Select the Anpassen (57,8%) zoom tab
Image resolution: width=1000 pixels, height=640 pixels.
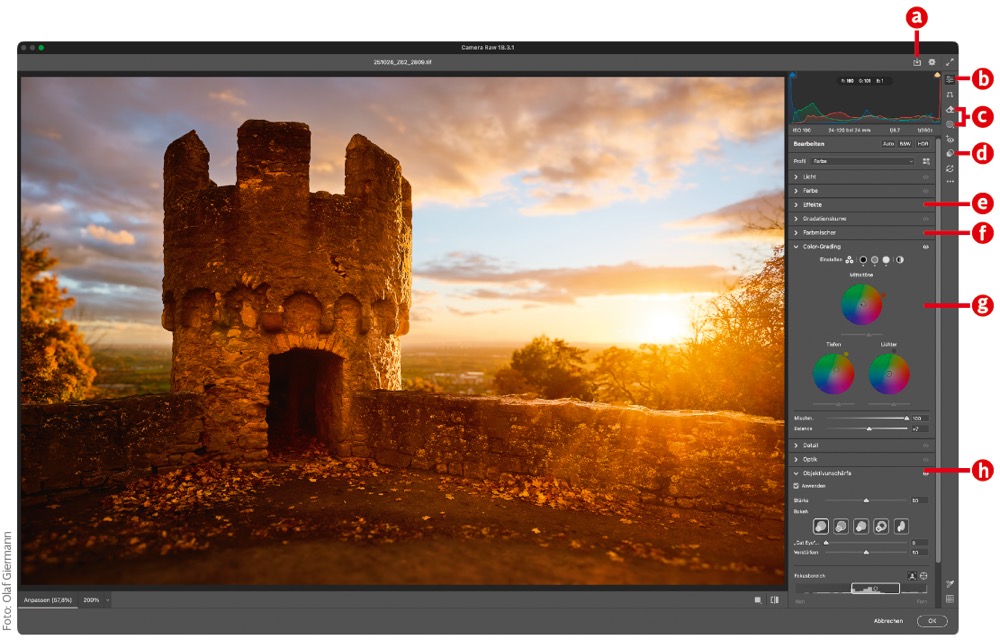[48, 600]
